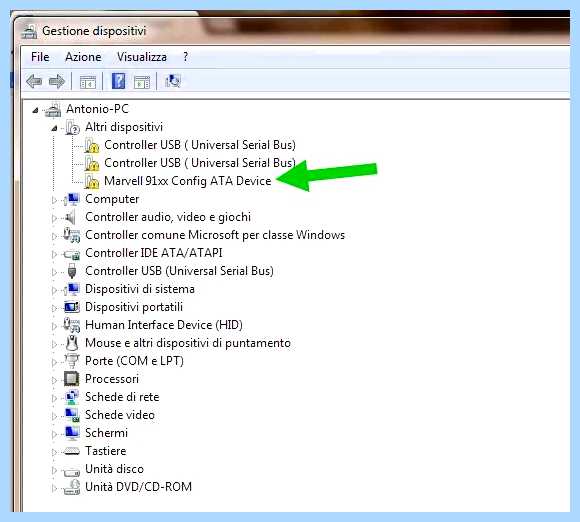
Task: Select the Antonio-PC root label
Action: tap(97, 109)
